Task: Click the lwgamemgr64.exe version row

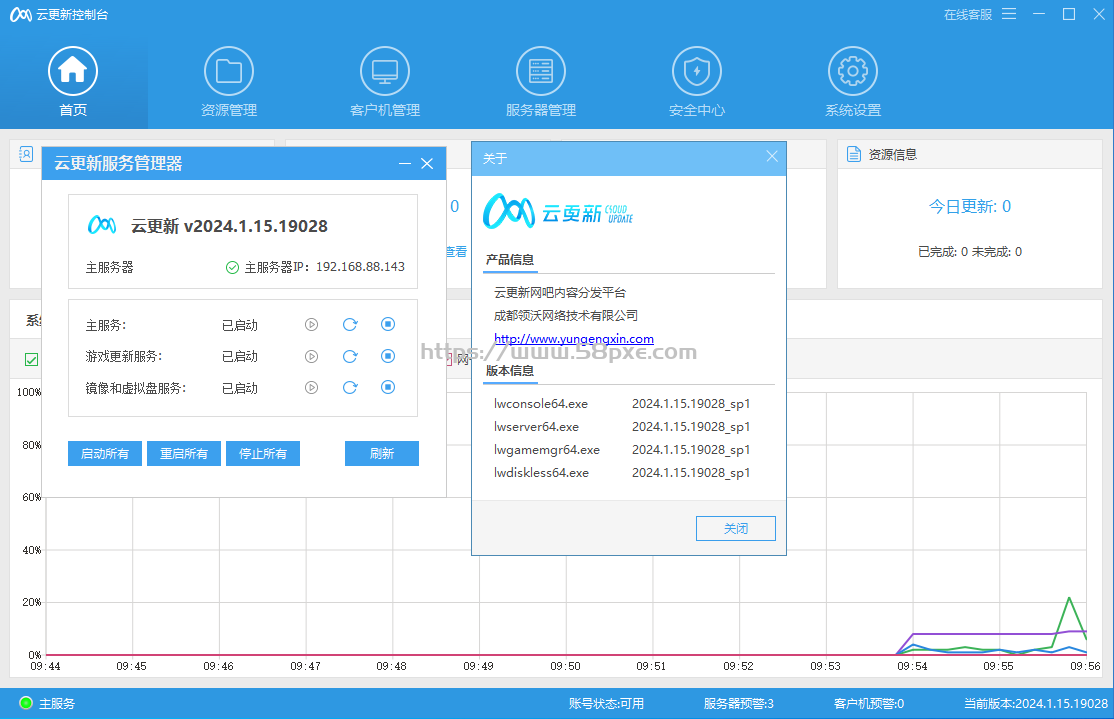Action: click(622, 450)
